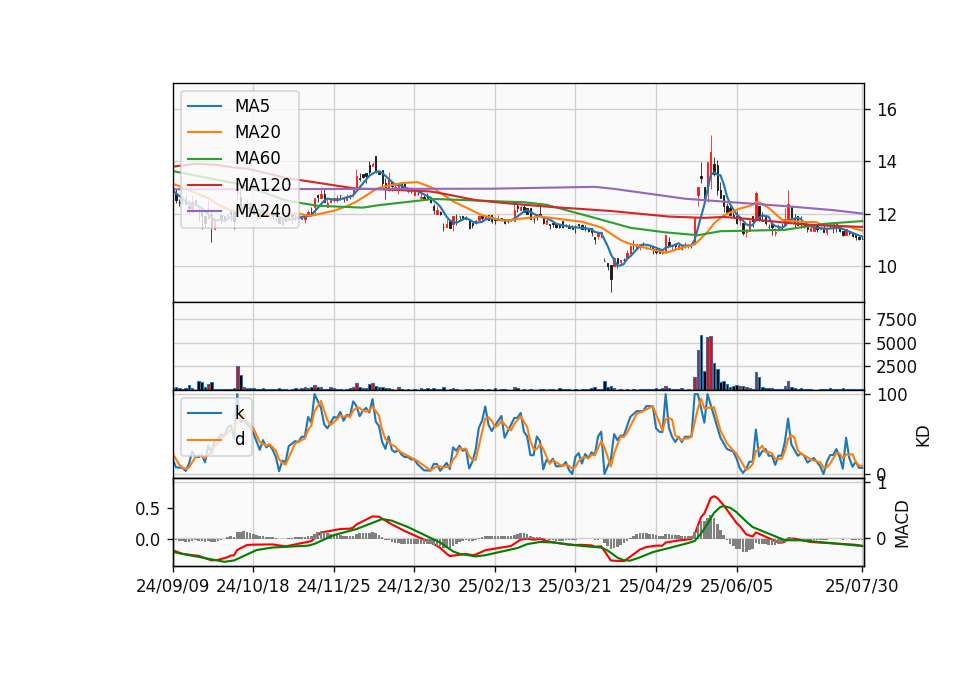Click the 24/11/25 date axis label
Screen dimensions: 960x690
click(x=334, y=586)
